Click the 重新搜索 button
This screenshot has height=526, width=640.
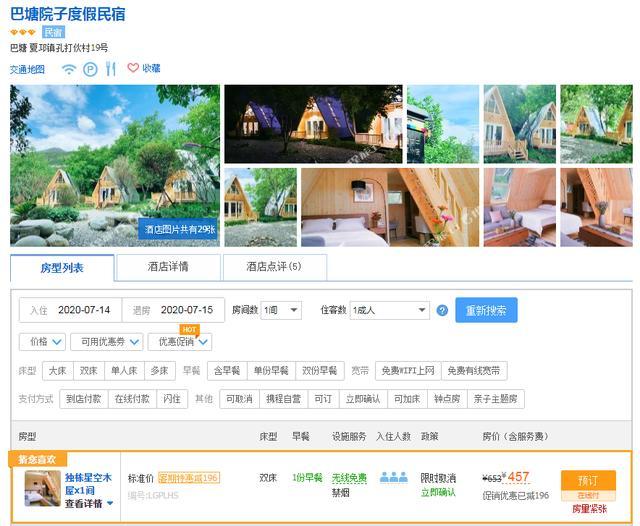click(x=486, y=310)
